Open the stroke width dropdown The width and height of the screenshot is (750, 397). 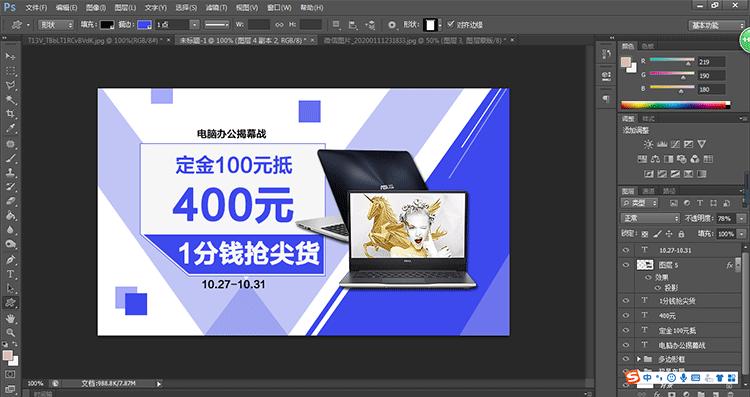tap(195, 25)
